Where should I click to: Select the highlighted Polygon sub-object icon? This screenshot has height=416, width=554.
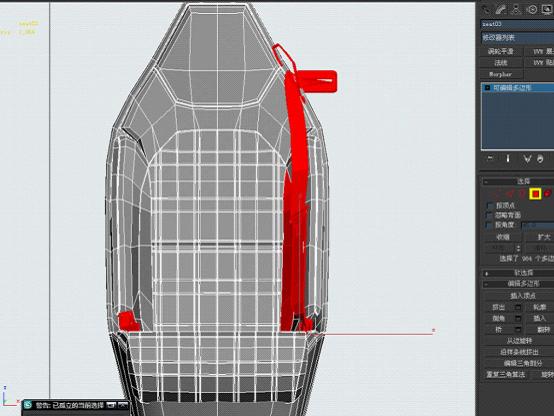coord(536,194)
